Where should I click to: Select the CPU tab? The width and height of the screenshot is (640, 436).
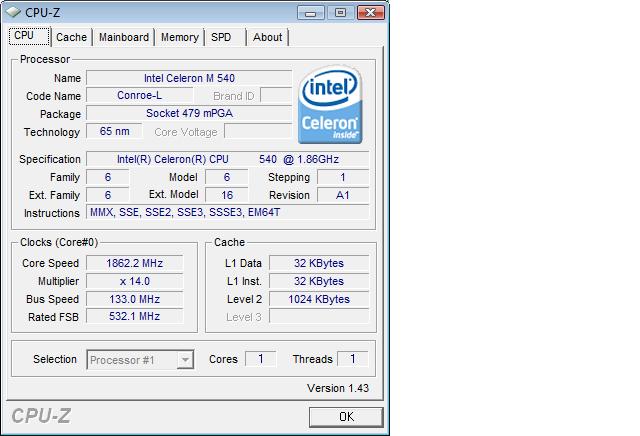[x=24, y=36]
